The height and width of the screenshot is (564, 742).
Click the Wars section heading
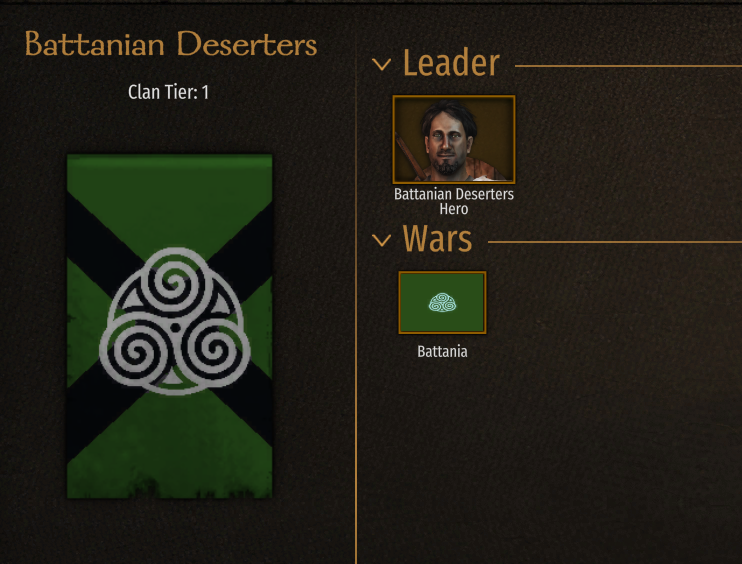point(437,239)
